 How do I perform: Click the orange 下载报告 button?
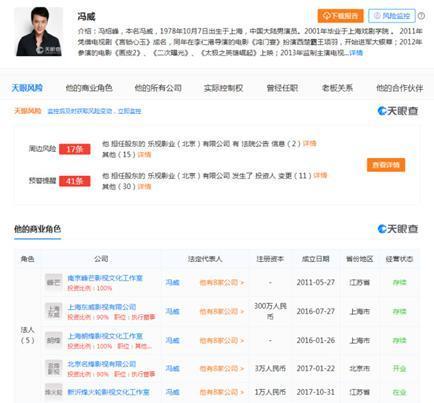click(340, 16)
